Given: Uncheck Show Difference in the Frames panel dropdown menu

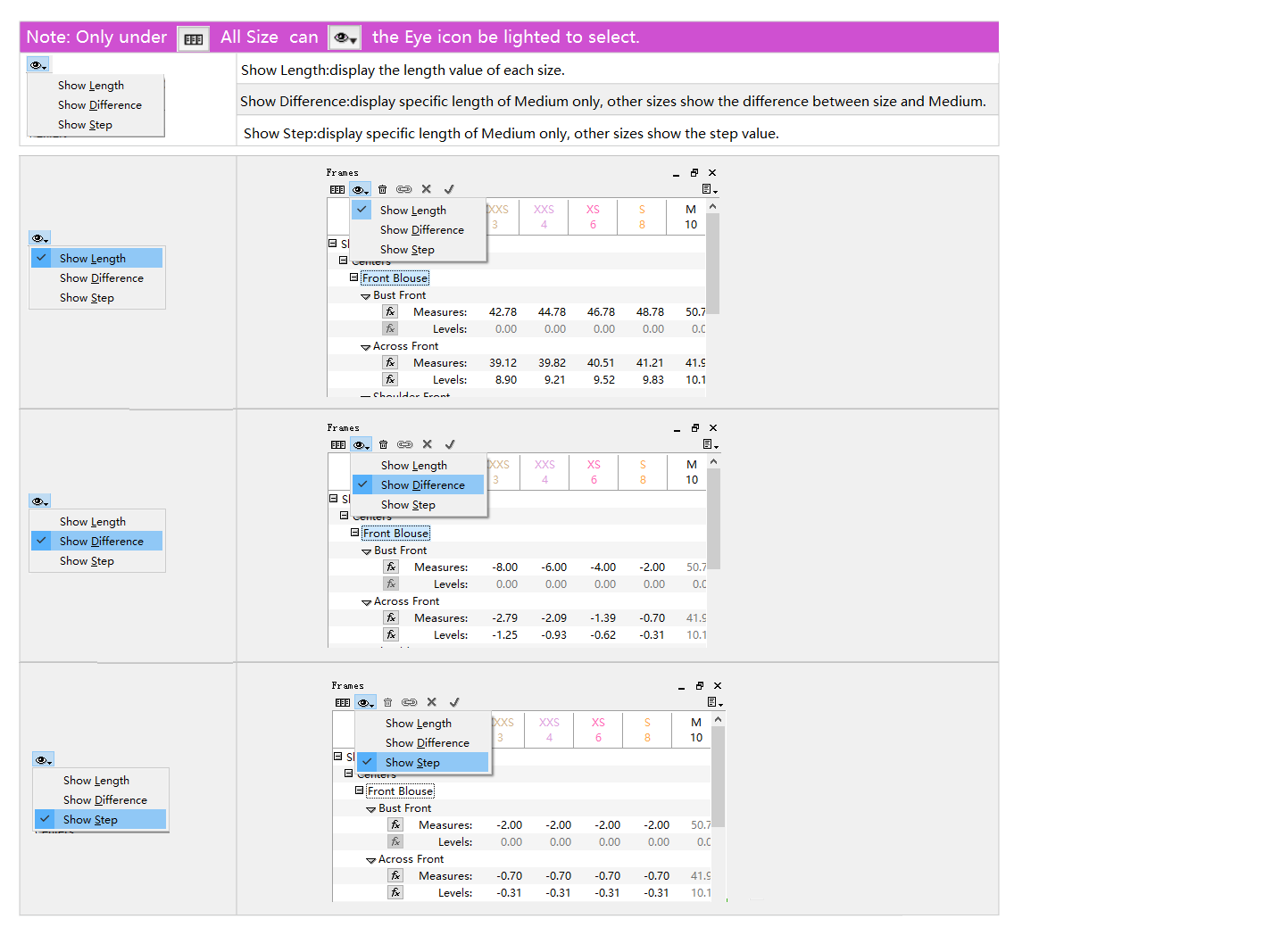Looking at the screenshot, I should coord(422,485).
